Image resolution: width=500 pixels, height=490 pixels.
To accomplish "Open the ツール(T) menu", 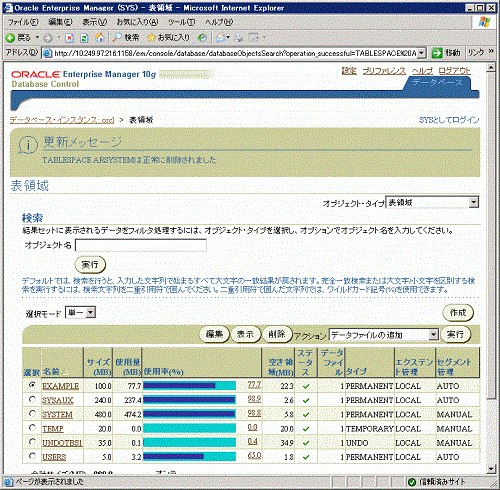I will click(181, 22).
